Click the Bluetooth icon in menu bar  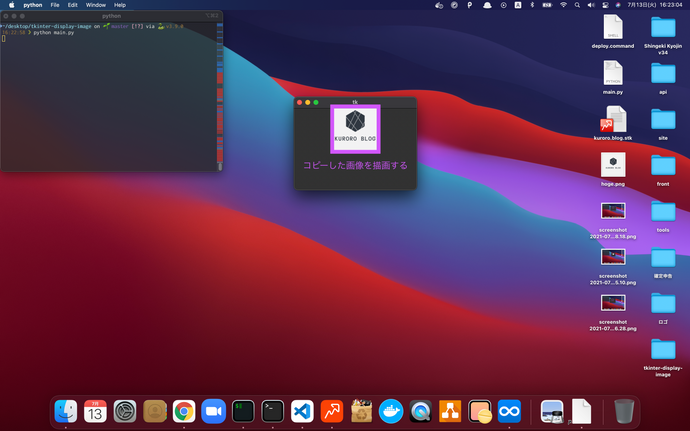pos(532,5)
